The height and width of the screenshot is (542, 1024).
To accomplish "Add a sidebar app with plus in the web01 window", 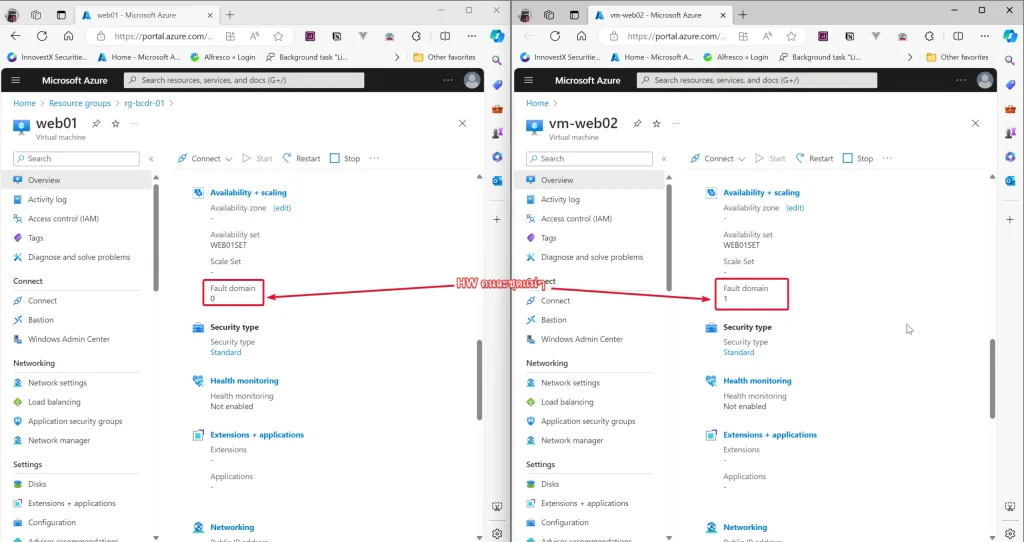I will [x=497, y=219].
